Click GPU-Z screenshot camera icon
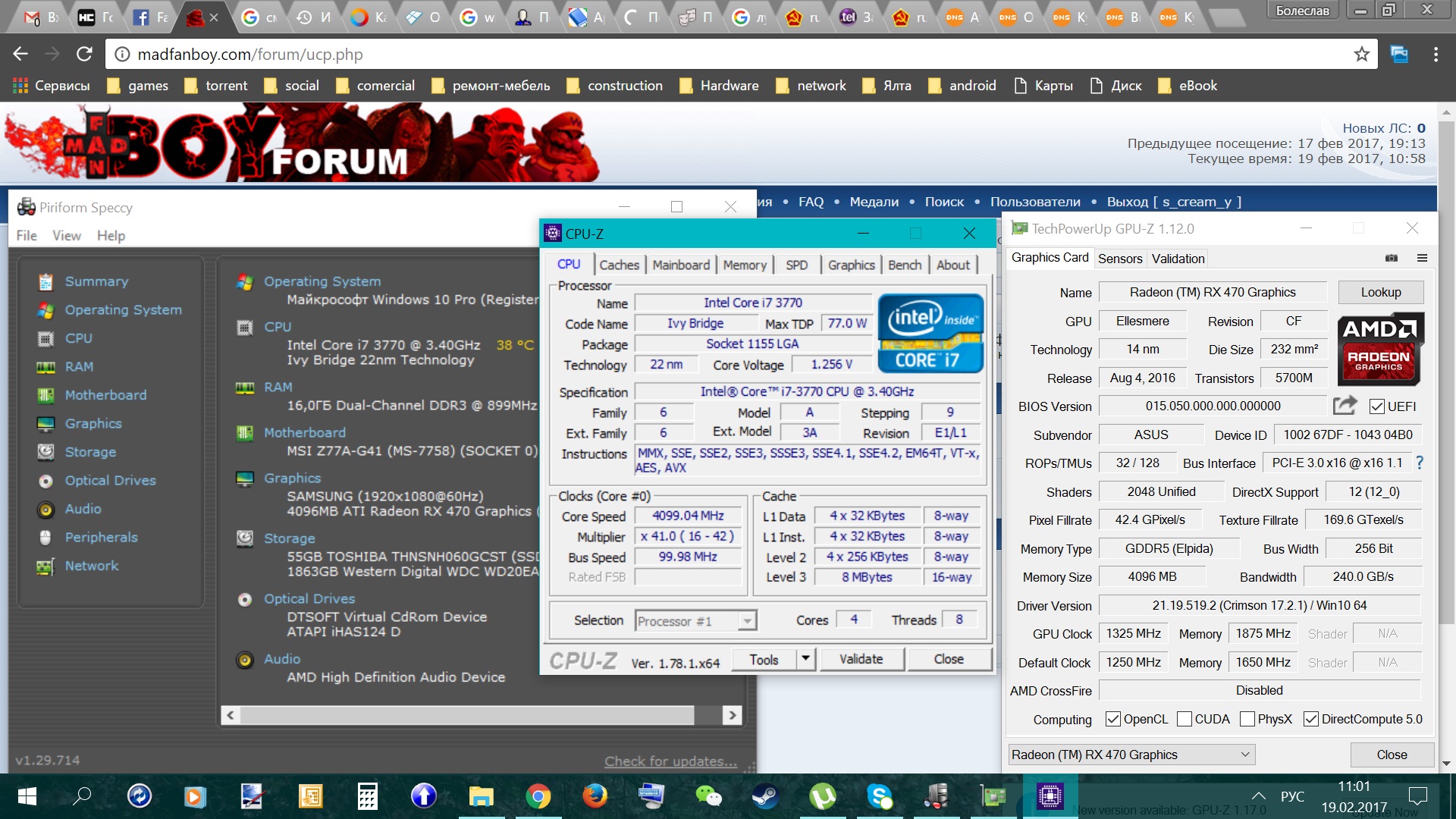Screen dimensions: 1456x819 (1391, 258)
